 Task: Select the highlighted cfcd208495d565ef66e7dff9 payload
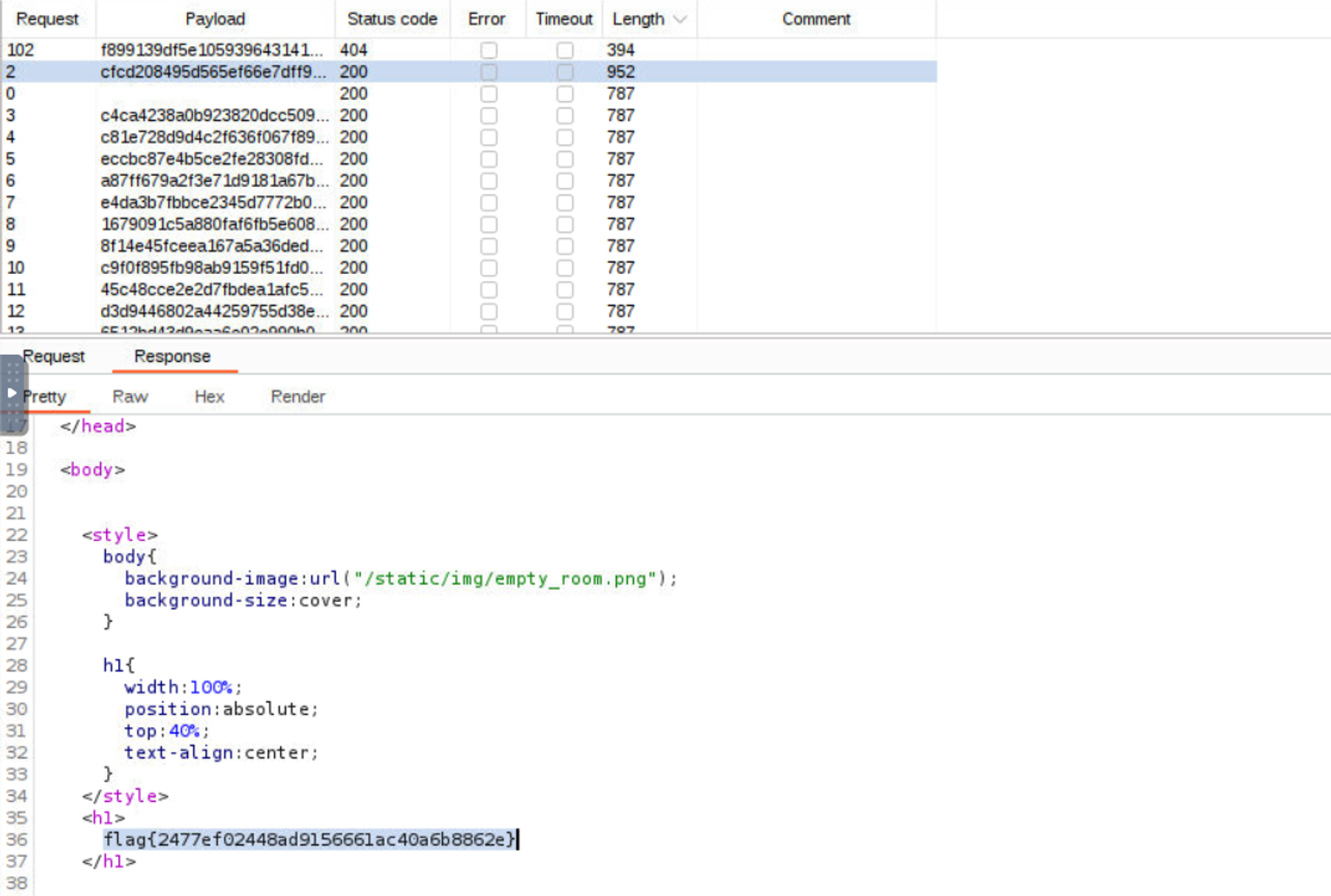coord(213,72)
